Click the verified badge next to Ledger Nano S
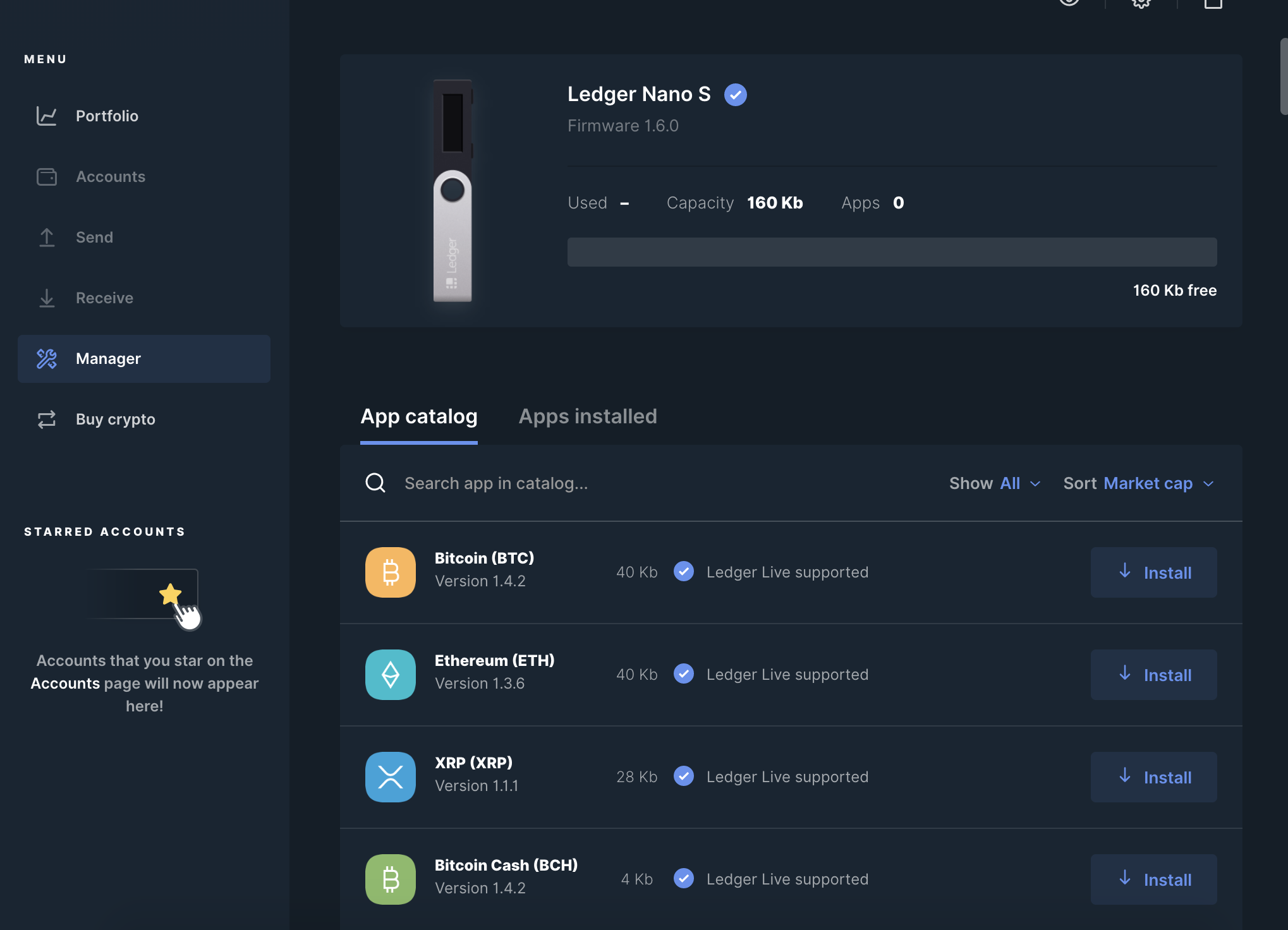This screenshot has height=930, width=1288. pos(735,95)
